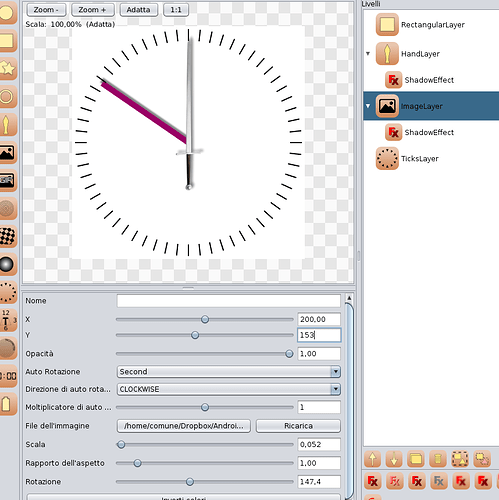Move the selected layer up
Screen dimensions: 499x500
point(373,459)
